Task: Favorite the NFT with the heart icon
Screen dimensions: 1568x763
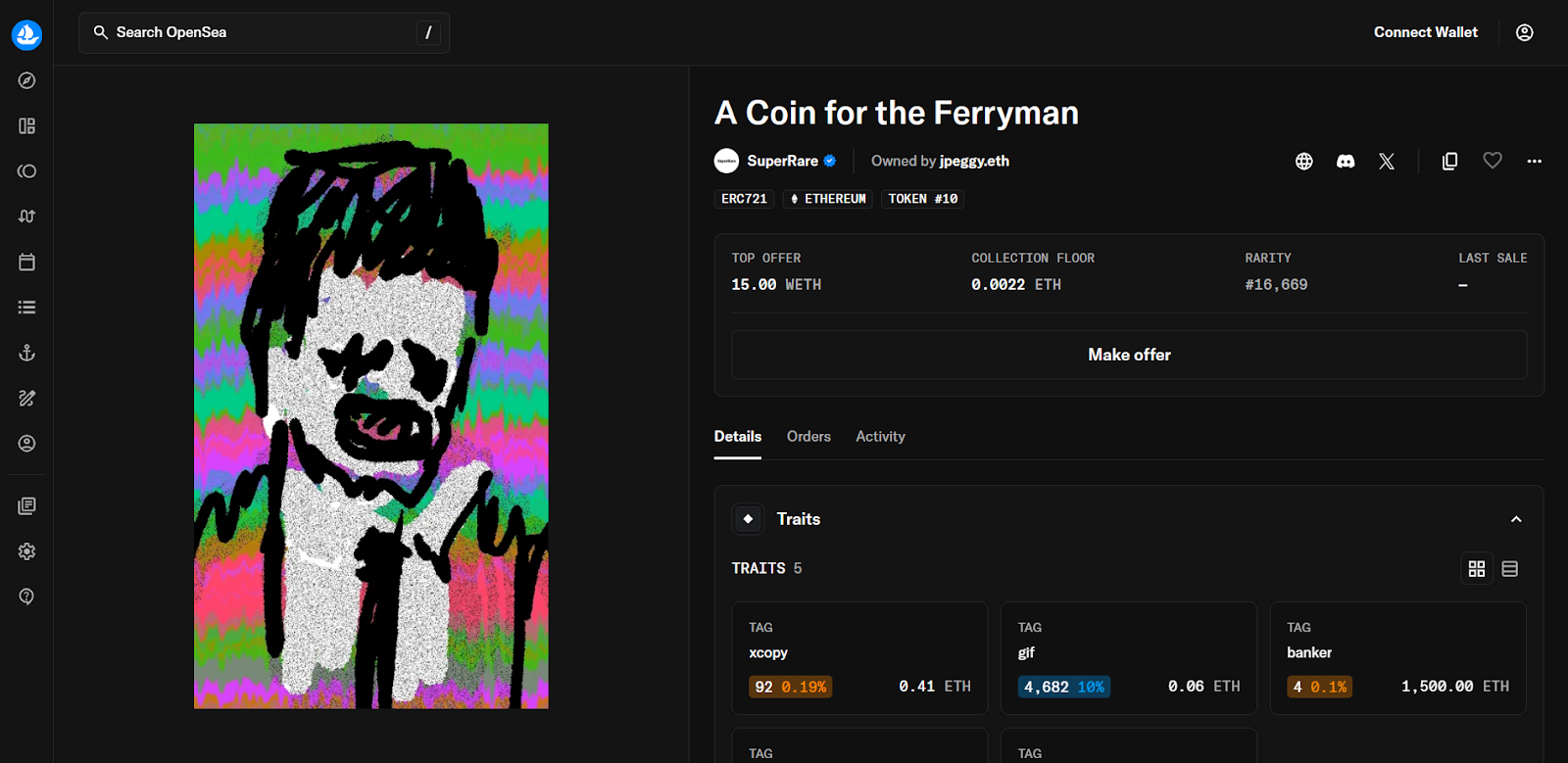Action: coord(1492,161)
